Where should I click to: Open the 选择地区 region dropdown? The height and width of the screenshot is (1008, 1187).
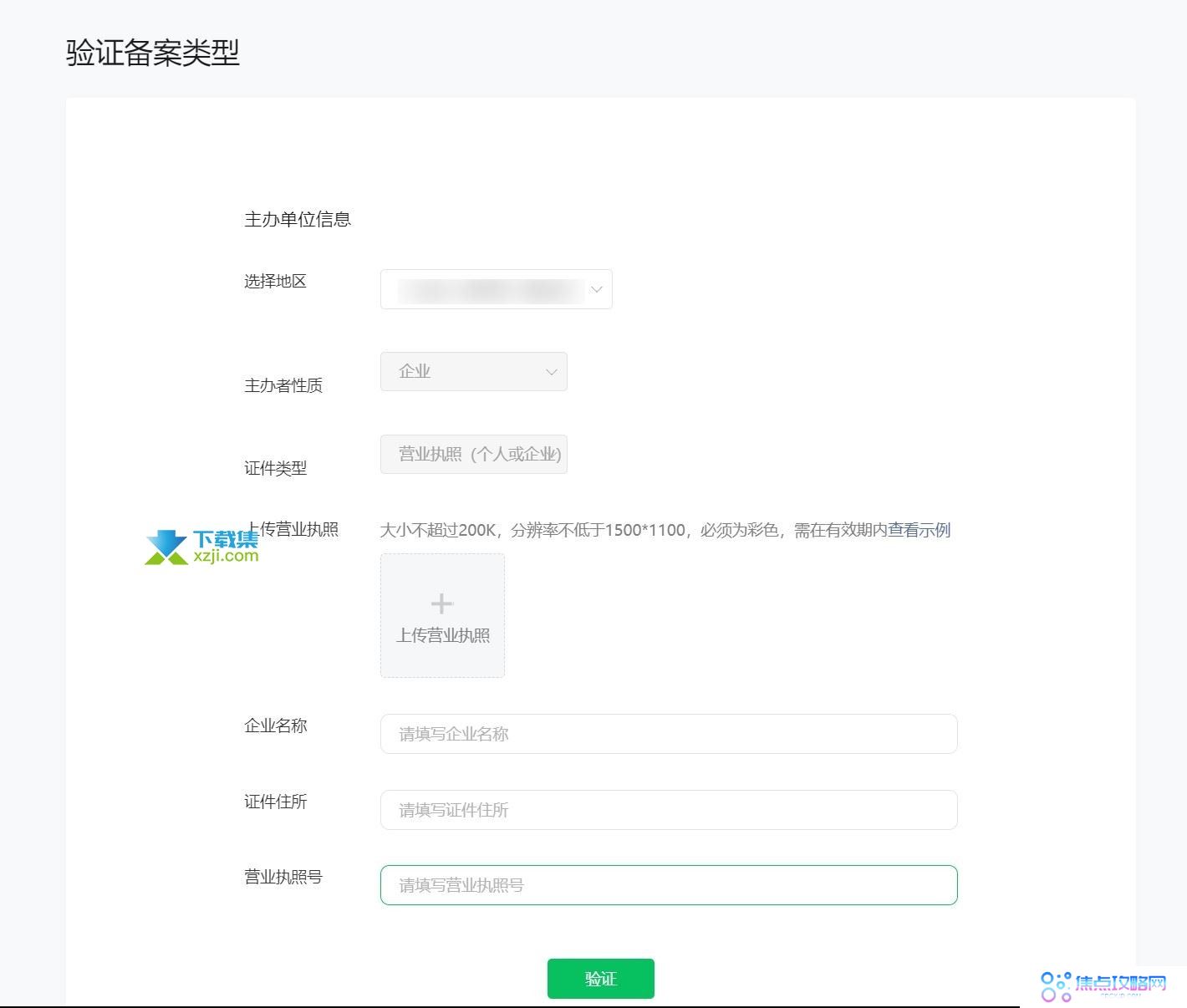pos(496,289)
